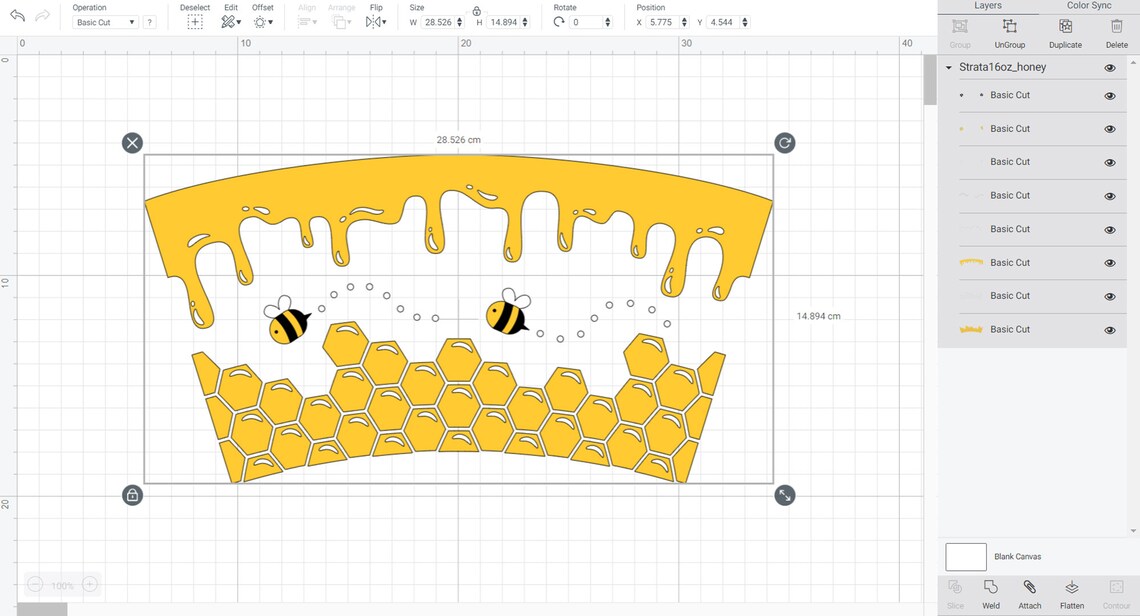
Task: Open the Operation dropdown showing Basic Cut
Action: coord(103,21)
